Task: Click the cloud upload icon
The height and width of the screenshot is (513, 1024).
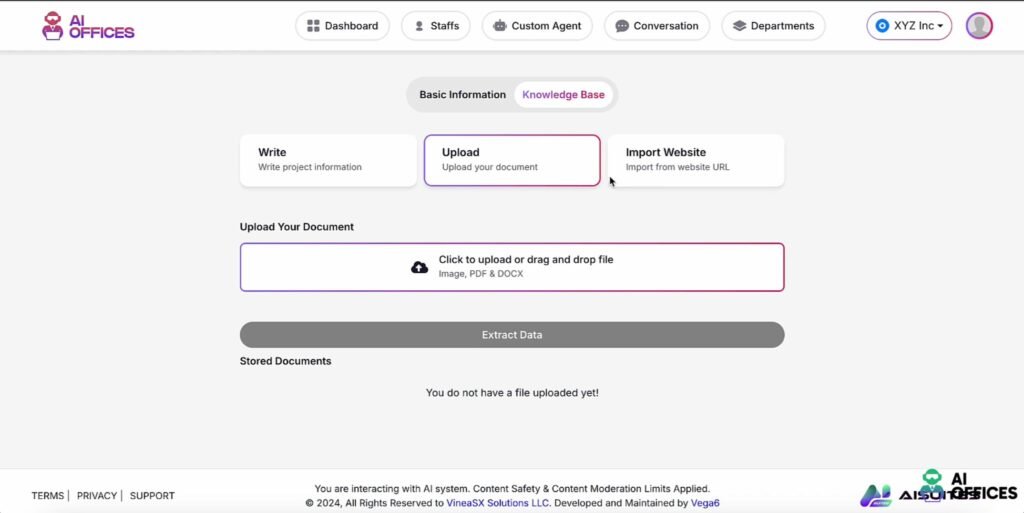Action: tap(420, 267)
